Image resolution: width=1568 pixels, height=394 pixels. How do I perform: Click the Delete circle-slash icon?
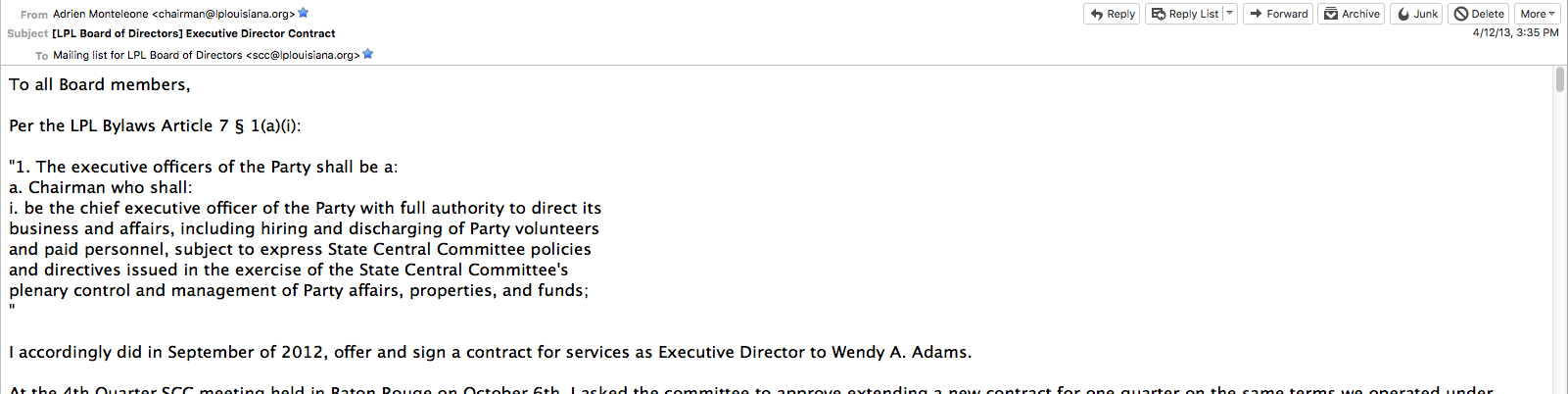pos(1461,14)
